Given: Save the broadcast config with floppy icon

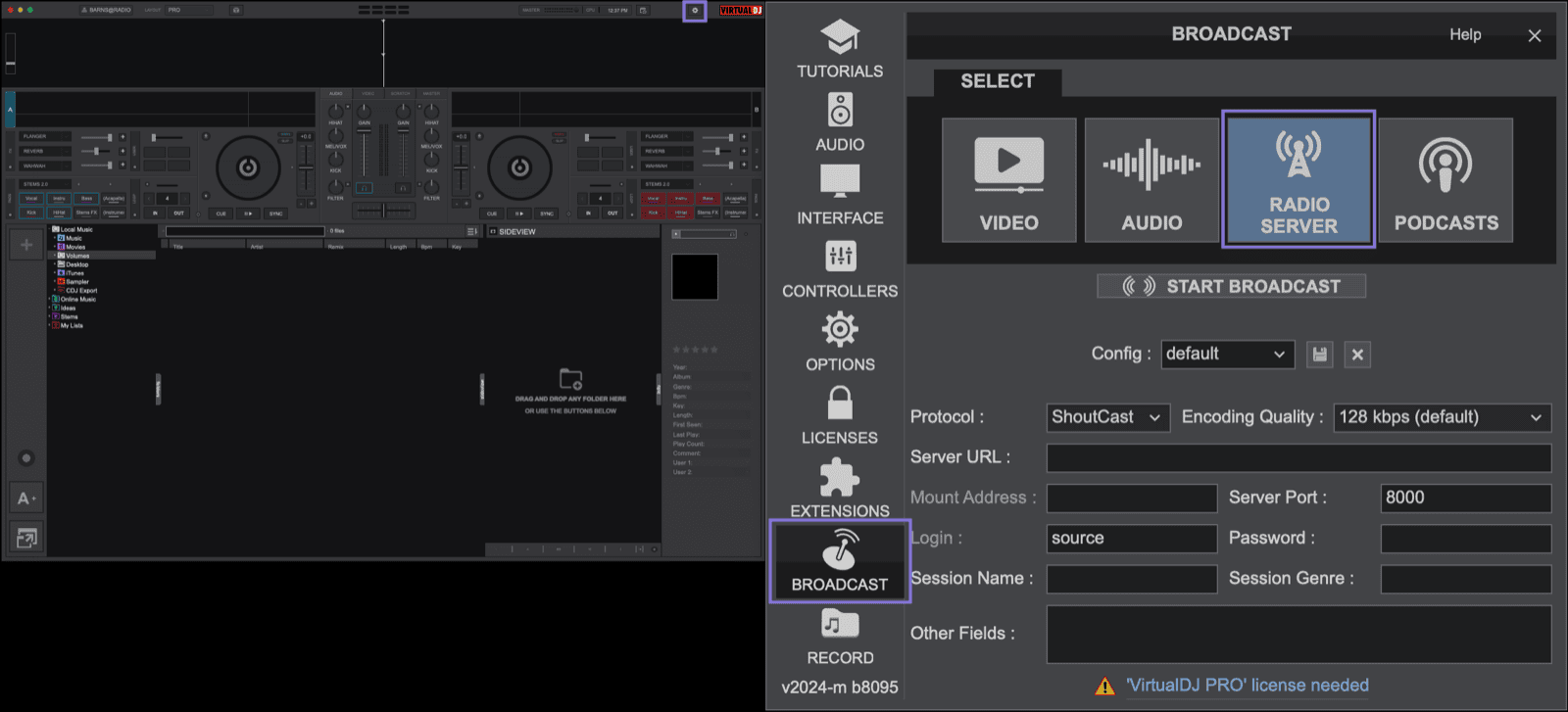Looking at the screenshot, I should tap(1320, 355).
